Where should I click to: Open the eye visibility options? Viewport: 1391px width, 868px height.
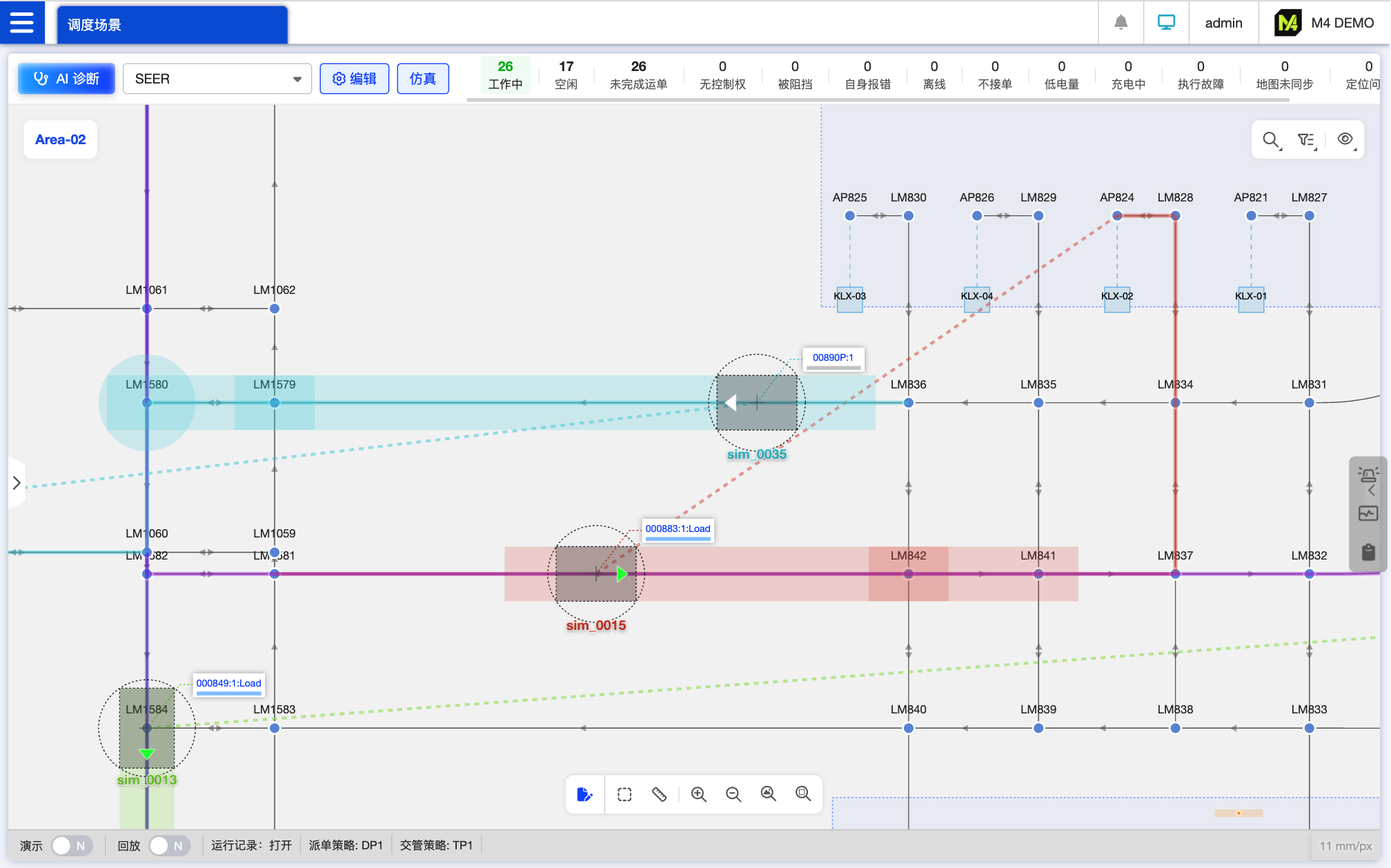pos(1345,140)
